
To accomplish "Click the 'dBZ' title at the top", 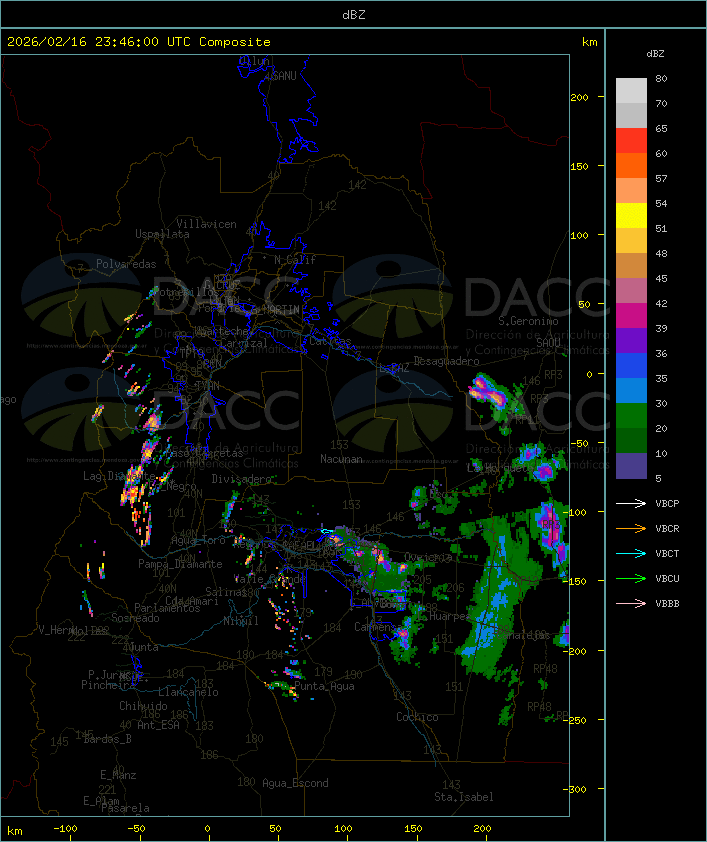I will pos(354,14).
